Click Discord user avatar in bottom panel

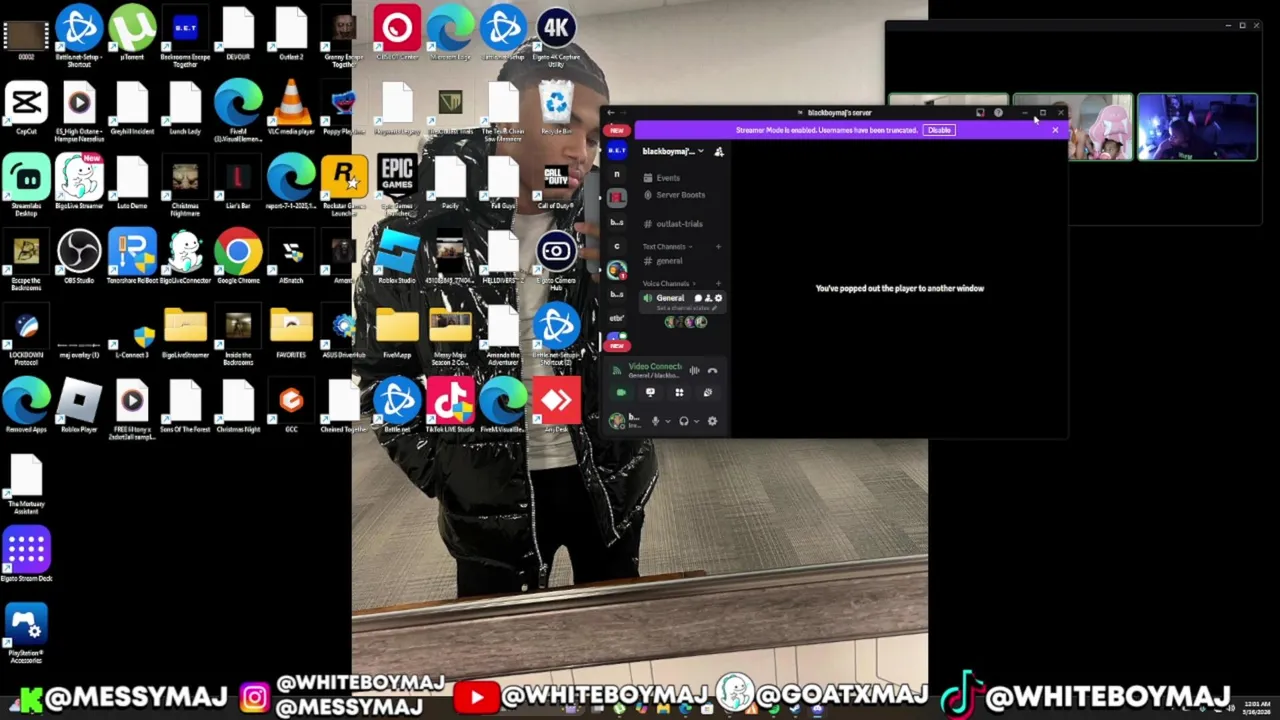pyautogui.click(x=617, y=421)
